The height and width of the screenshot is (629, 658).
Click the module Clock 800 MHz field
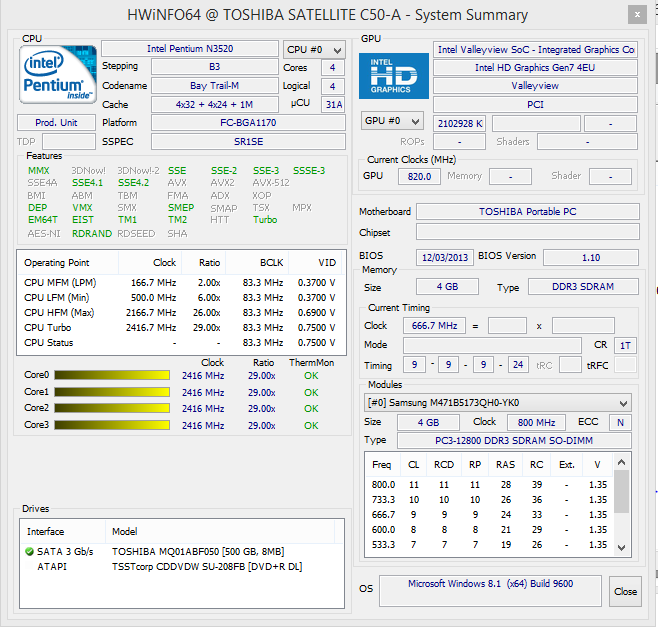click(x=536, y=422)
